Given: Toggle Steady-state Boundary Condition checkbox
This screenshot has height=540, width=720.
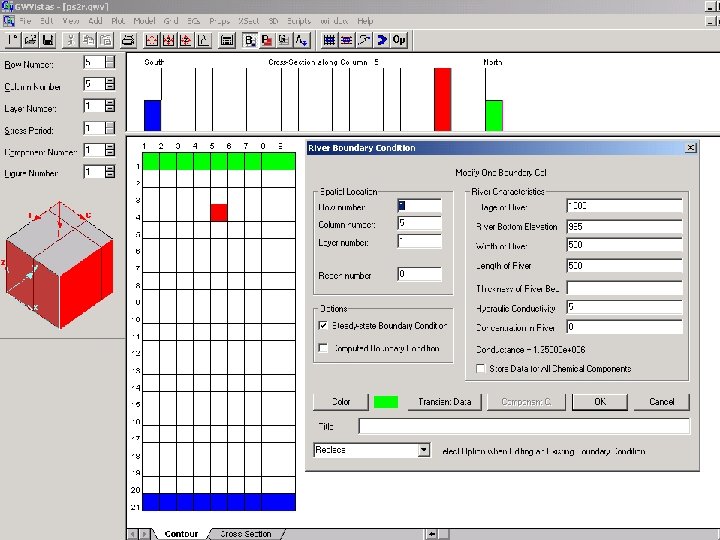Looking at the screenshot, I should [x=323, y=326].
